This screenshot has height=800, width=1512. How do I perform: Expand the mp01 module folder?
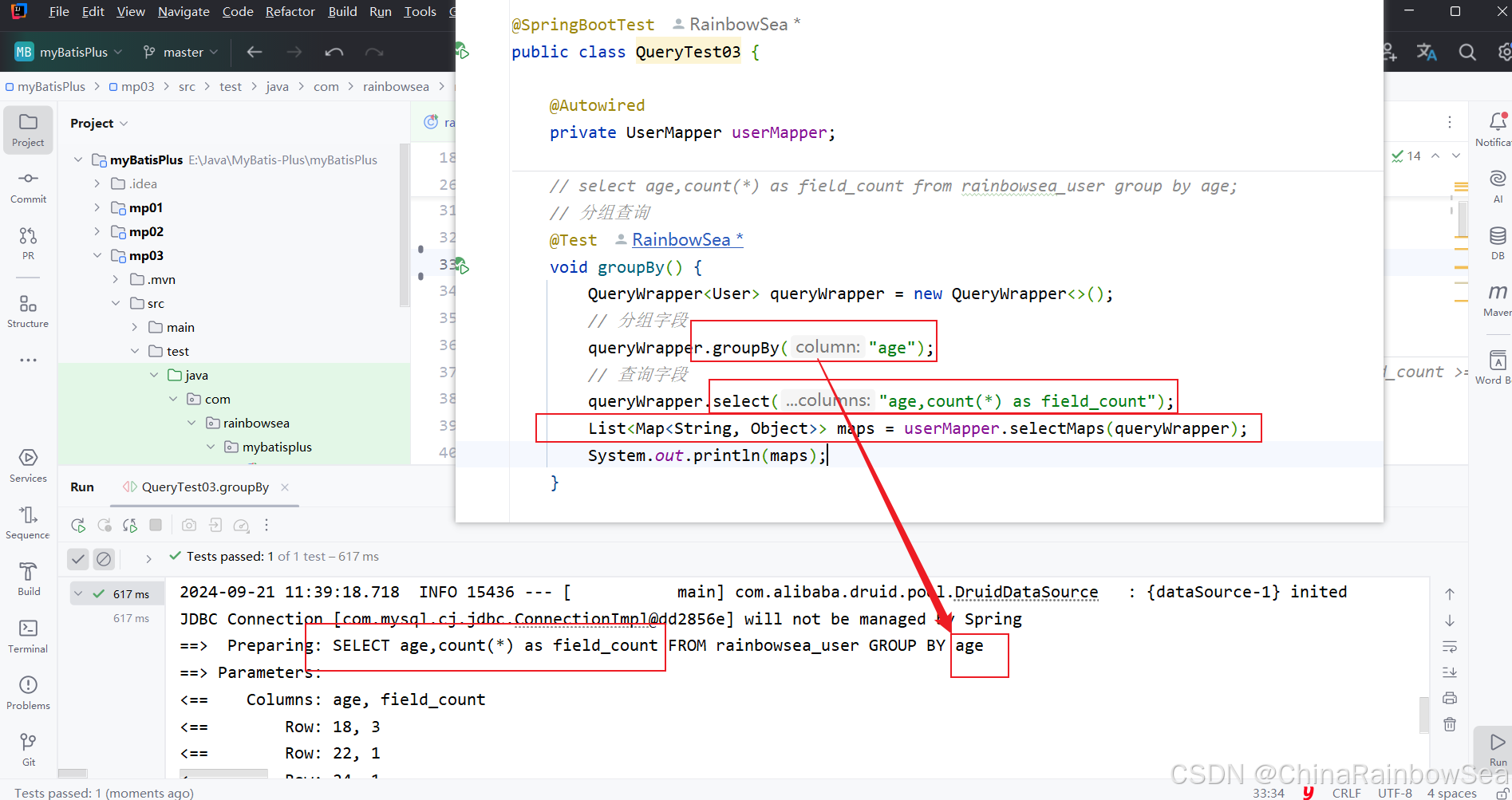pyautogui.click(x=97, y=207)
